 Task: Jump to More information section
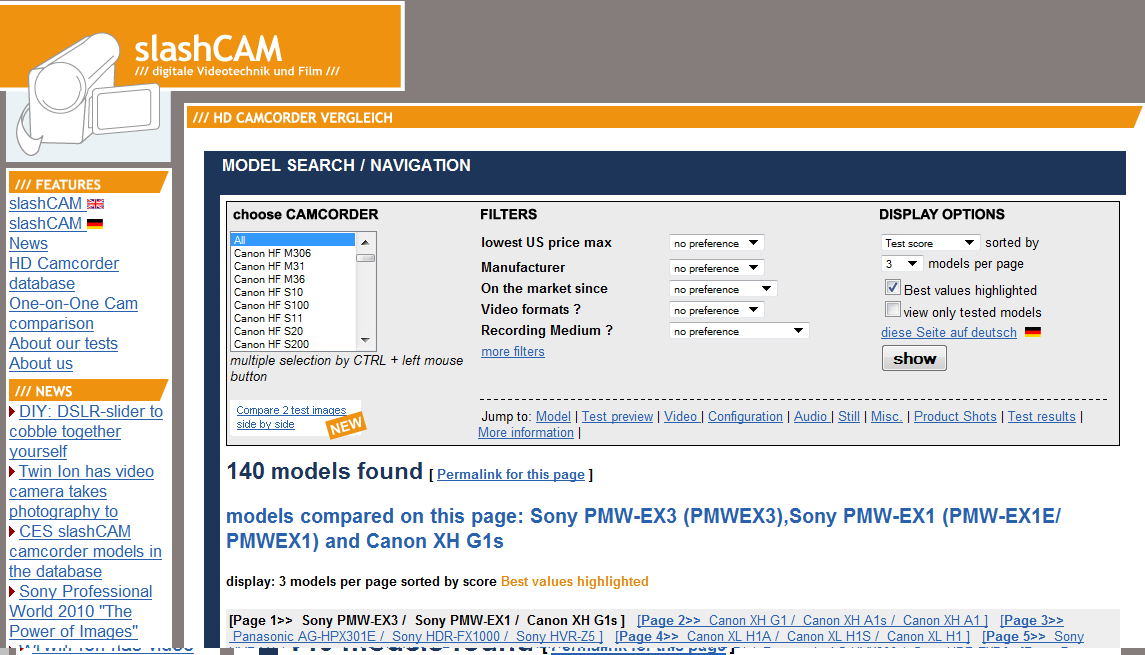pyautogui.click(x=526, y=432)
